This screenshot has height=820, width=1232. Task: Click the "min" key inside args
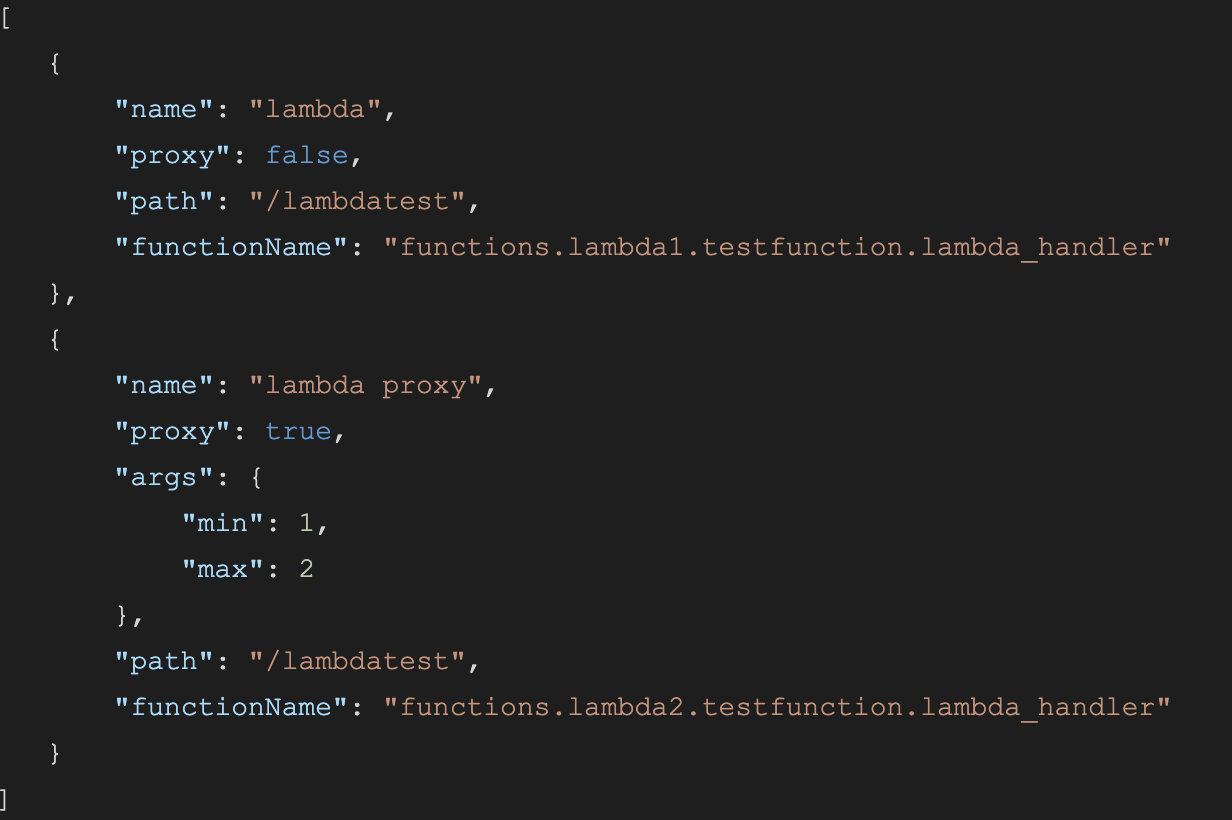pos(223,523)
